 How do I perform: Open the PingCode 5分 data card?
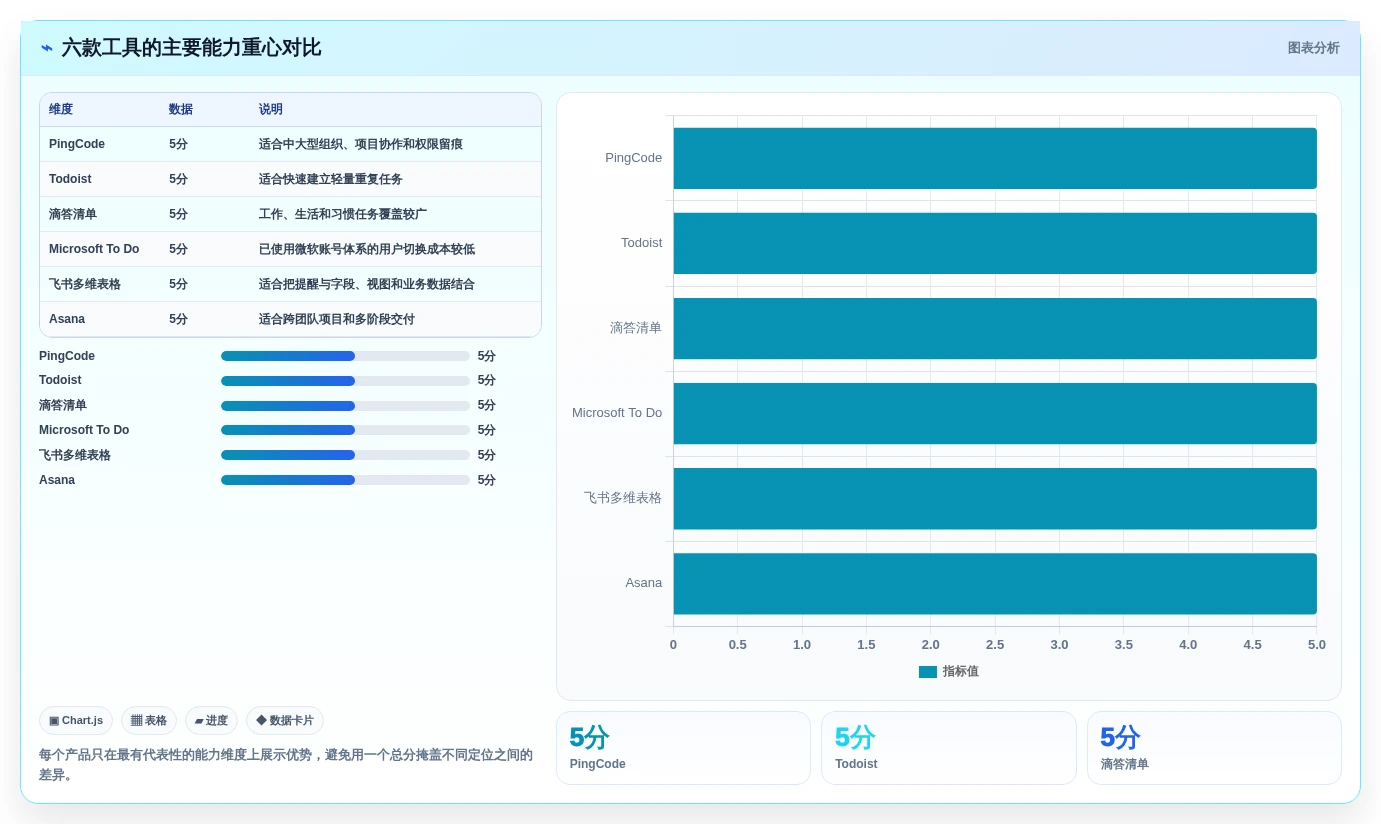(x=683, y=748)
